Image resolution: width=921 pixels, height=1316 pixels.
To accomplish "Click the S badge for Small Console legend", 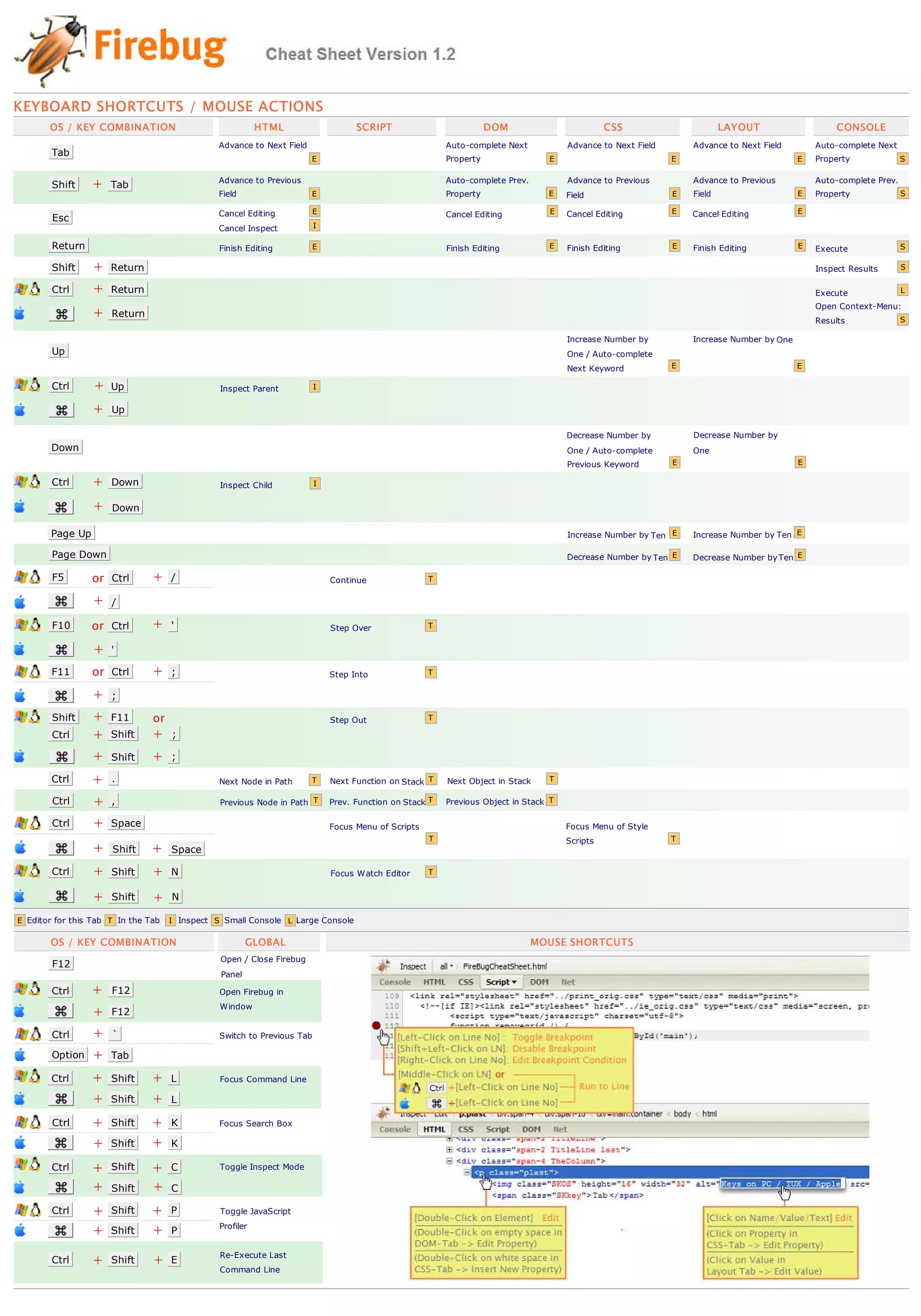I will [216, 920].
